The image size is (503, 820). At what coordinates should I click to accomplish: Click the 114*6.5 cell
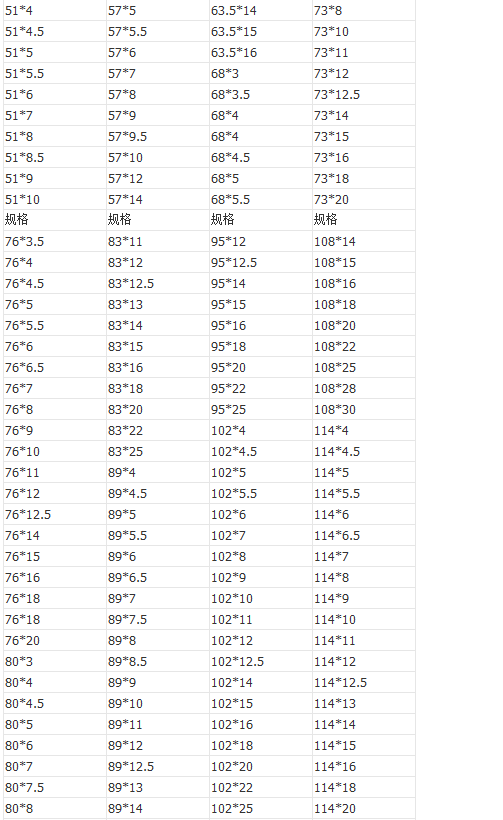[x=364, y=536]
